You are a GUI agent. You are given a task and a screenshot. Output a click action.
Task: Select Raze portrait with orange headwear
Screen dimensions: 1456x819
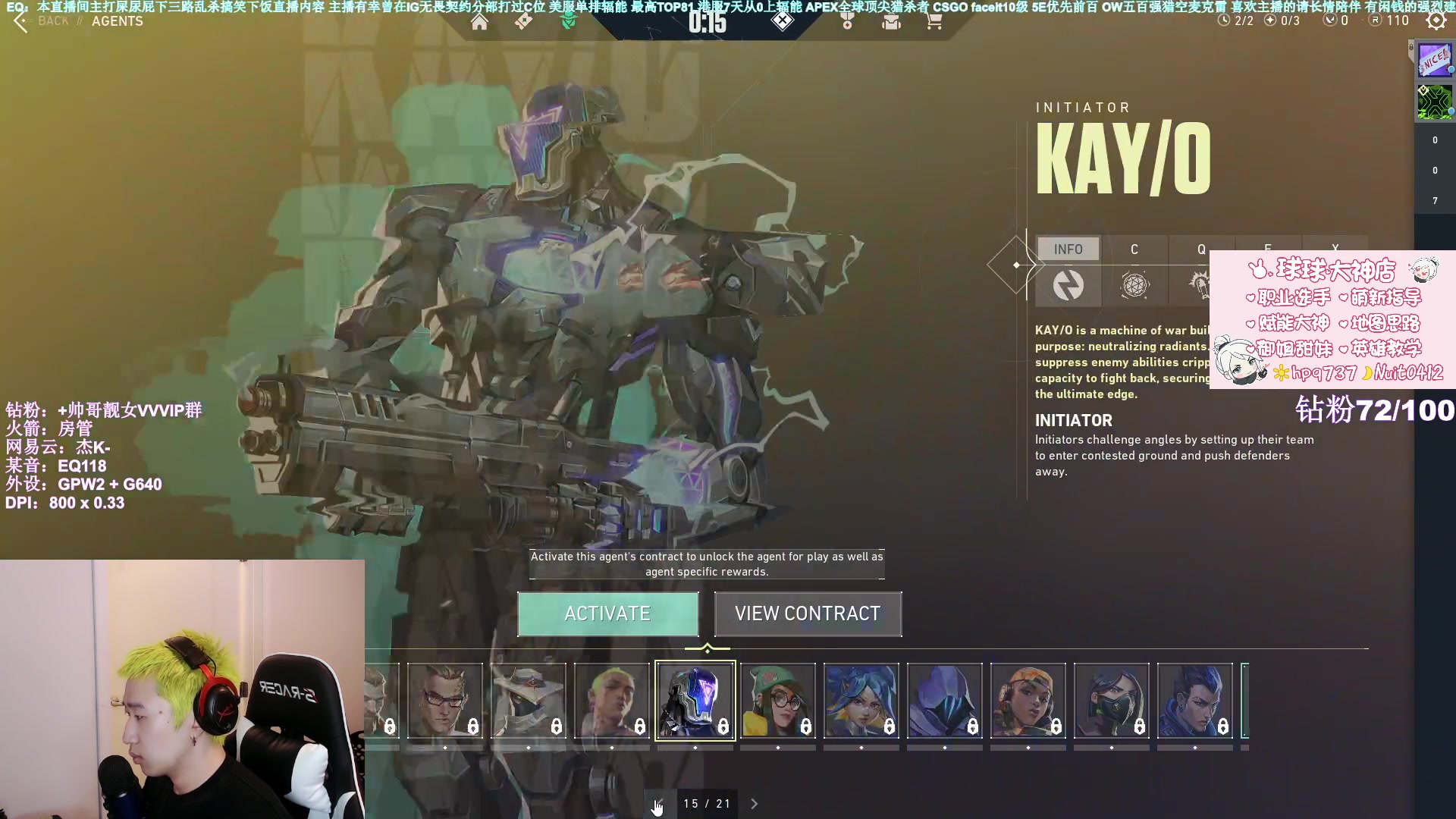tap(1028, 701)
